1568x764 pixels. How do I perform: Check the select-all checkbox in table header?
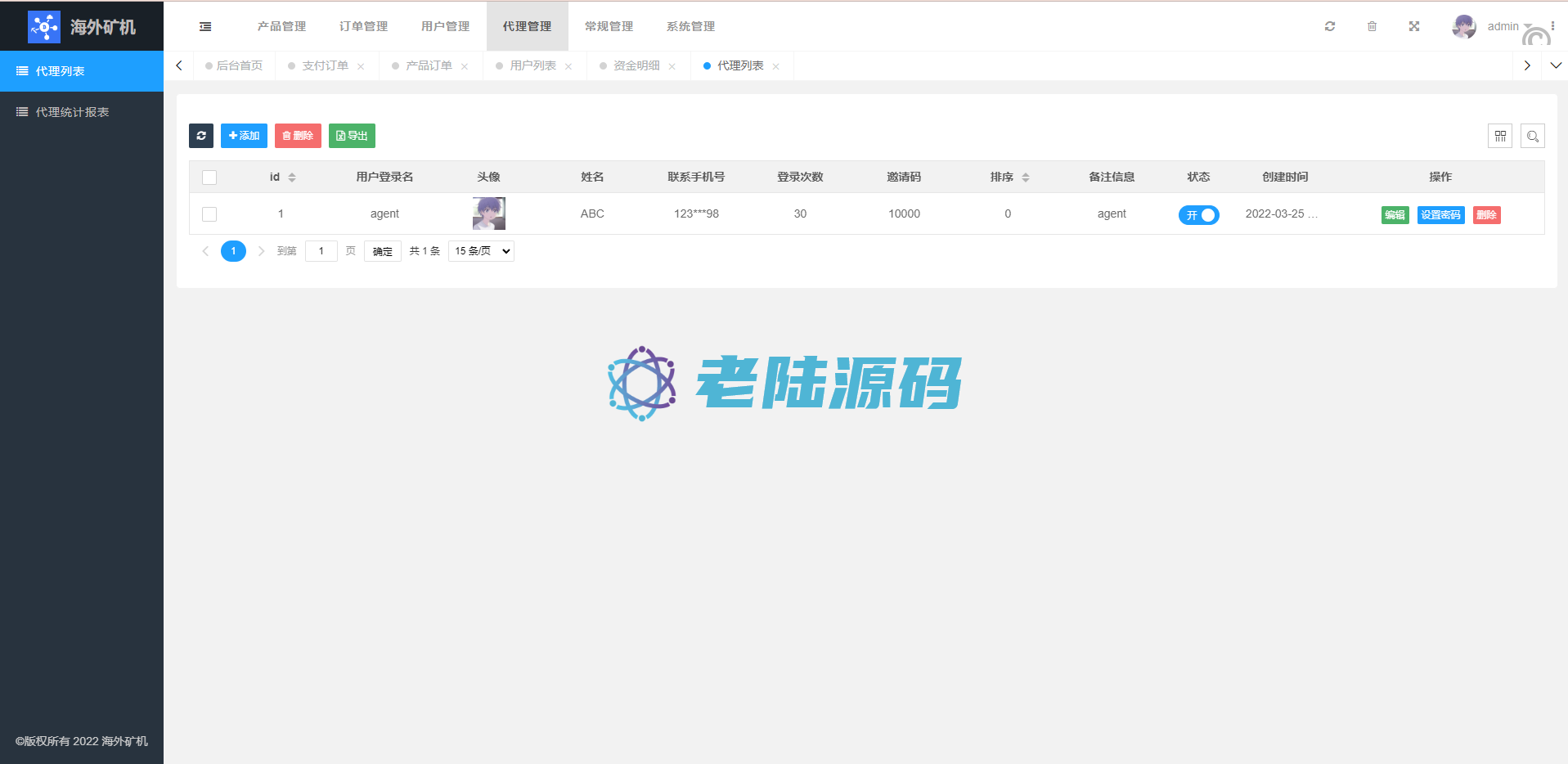[x=209, y=178]
